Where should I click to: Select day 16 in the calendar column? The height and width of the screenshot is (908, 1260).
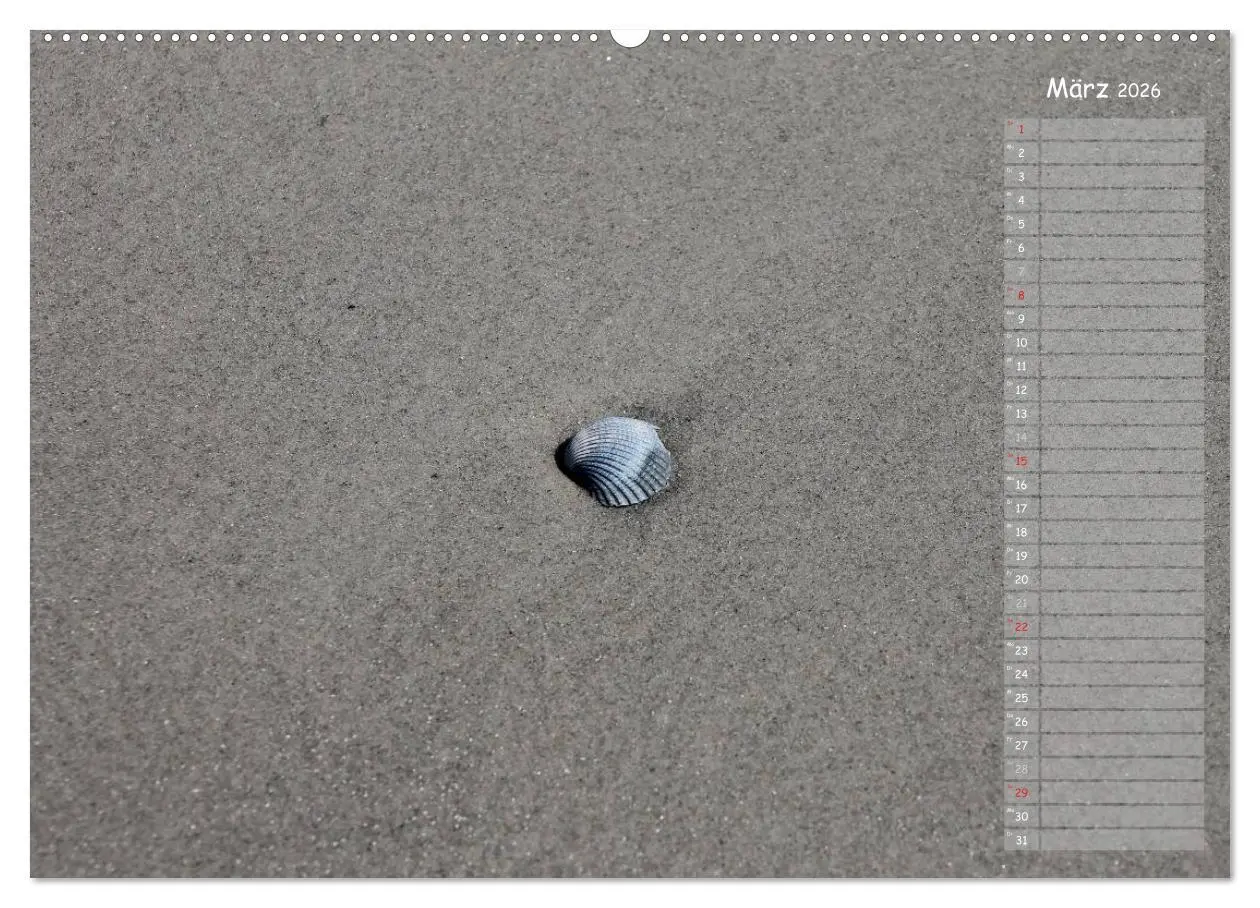(1021, 485)
